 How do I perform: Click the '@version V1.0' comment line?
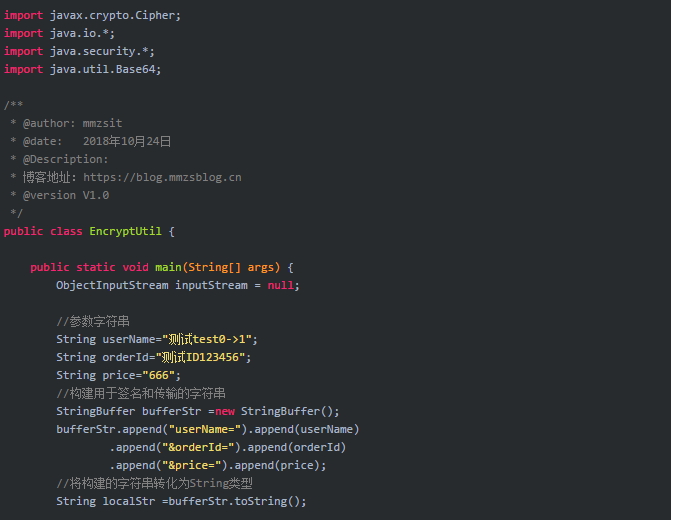60,196
